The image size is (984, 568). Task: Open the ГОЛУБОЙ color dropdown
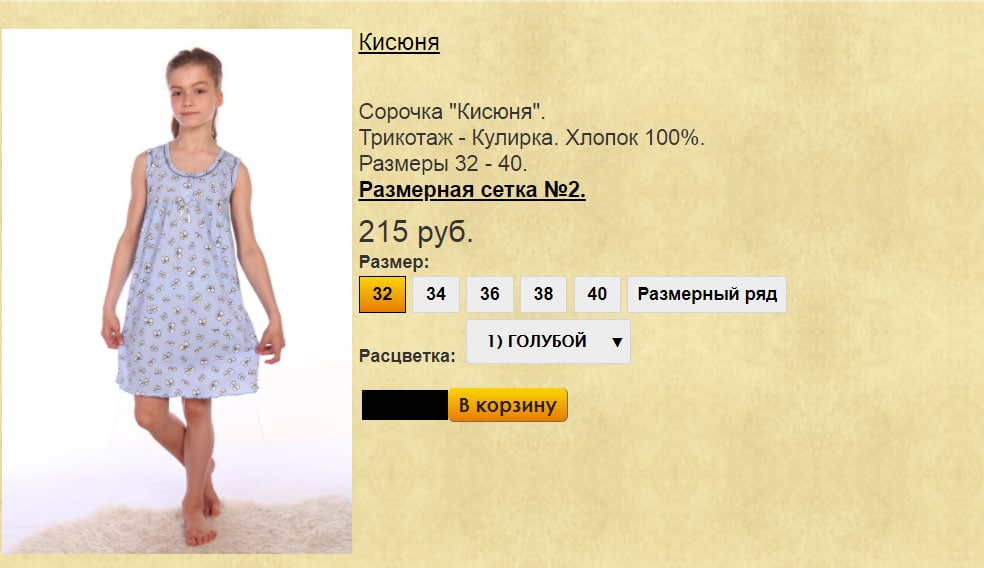[548, 341]
